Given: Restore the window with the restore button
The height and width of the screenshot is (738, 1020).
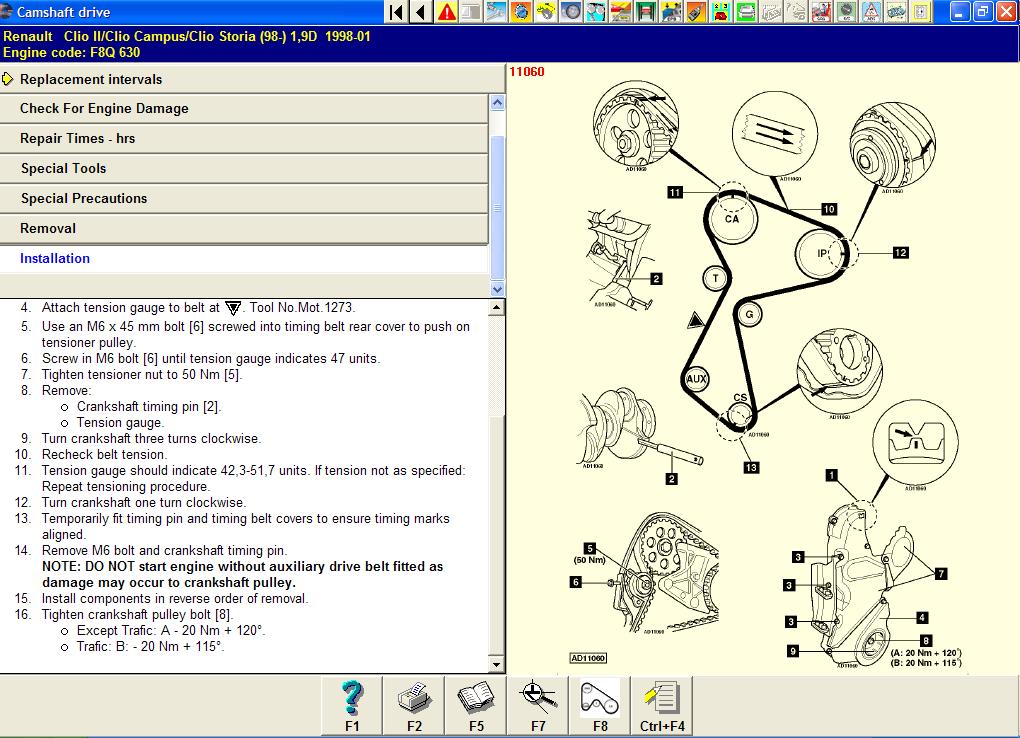Looking at the screenshot, I should [x=982, y=12].
